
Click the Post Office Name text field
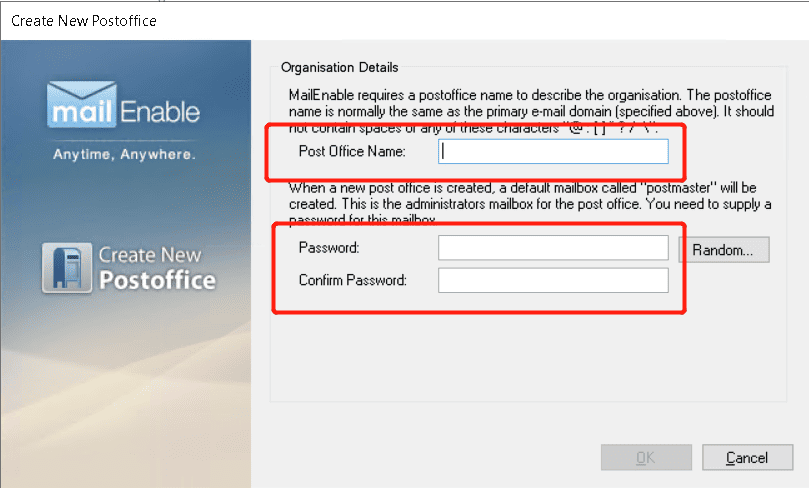pos(552,151)
